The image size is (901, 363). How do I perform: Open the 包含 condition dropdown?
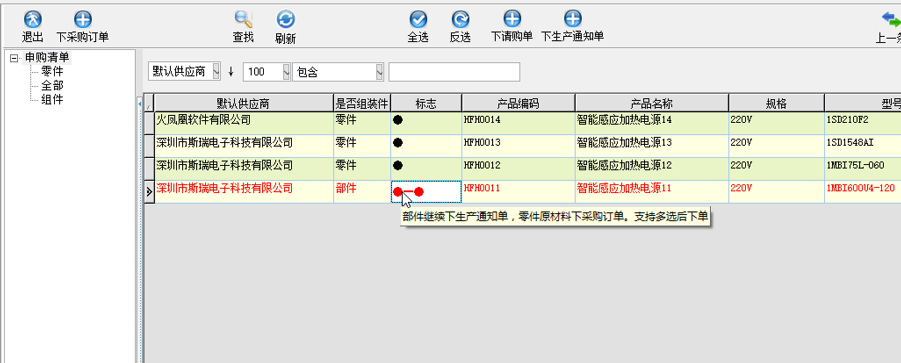click(x=379, y=72)
